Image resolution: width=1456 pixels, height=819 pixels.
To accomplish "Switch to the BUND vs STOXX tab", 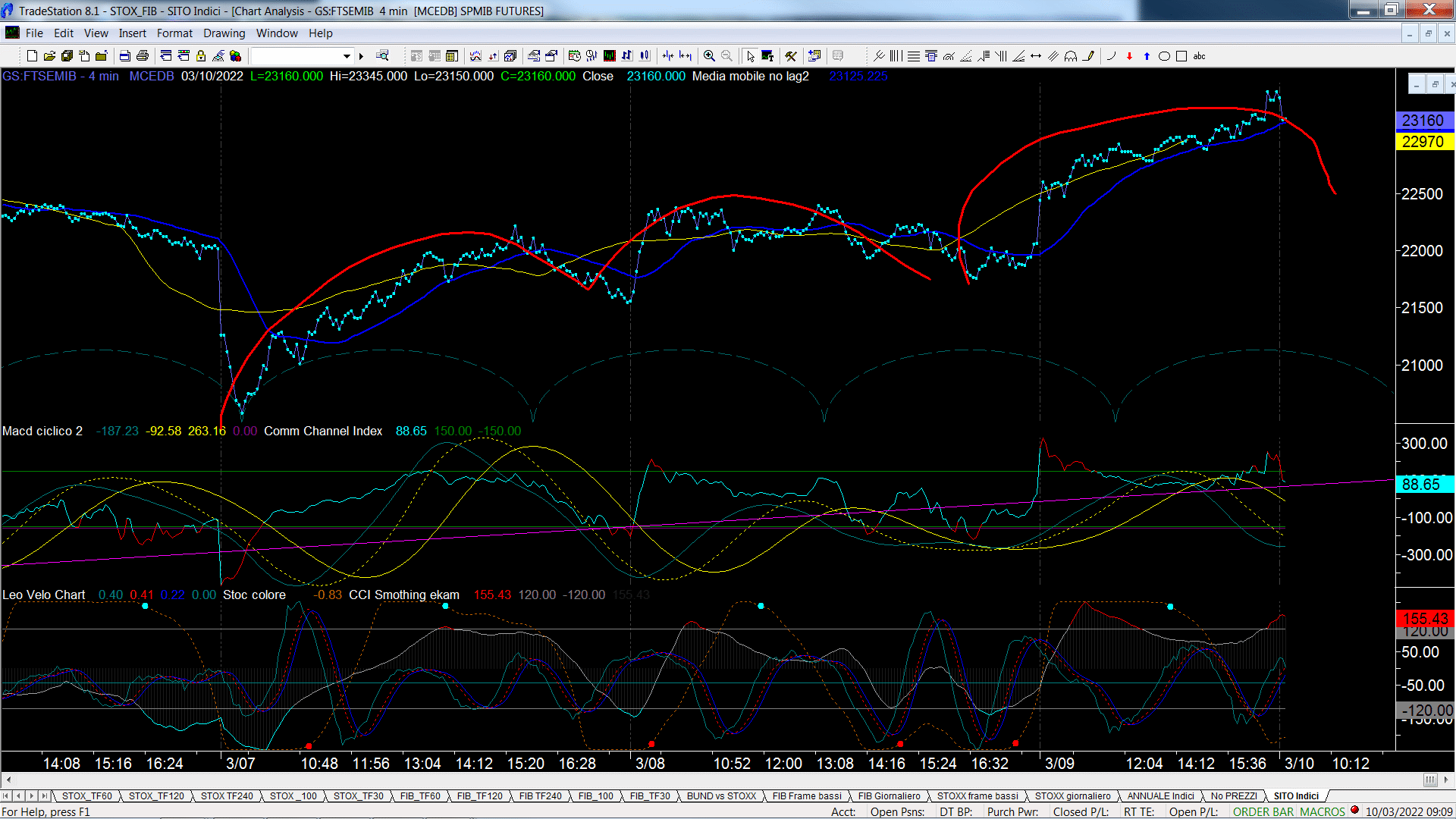I will (x=721, y=795).
